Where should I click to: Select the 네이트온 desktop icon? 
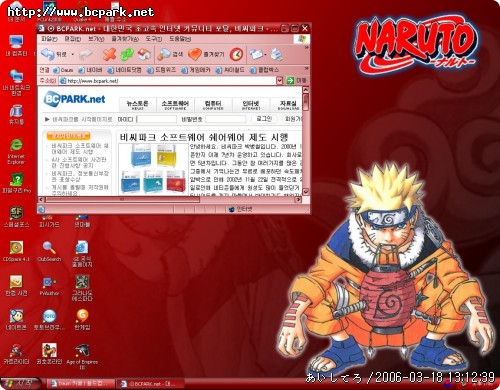click(16, 319)
